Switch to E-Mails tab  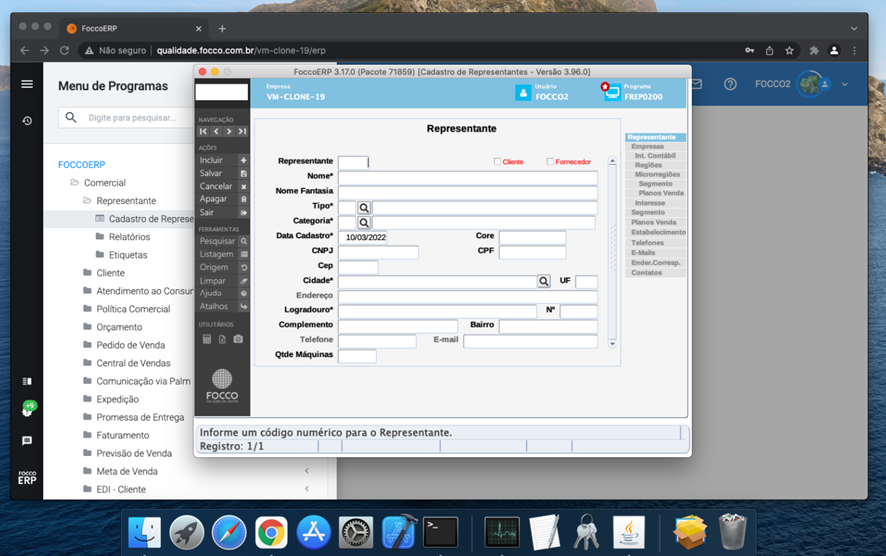(x=655, y=253)
